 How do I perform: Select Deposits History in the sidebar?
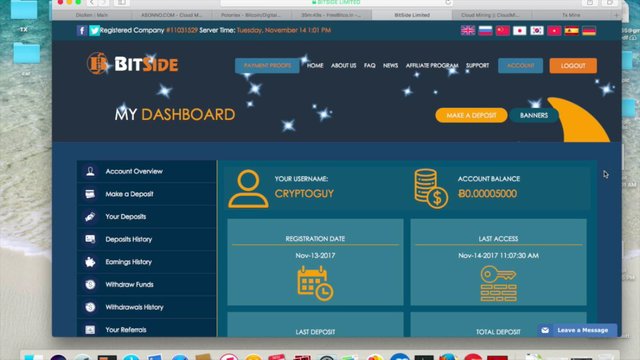[x=147, y=239]
